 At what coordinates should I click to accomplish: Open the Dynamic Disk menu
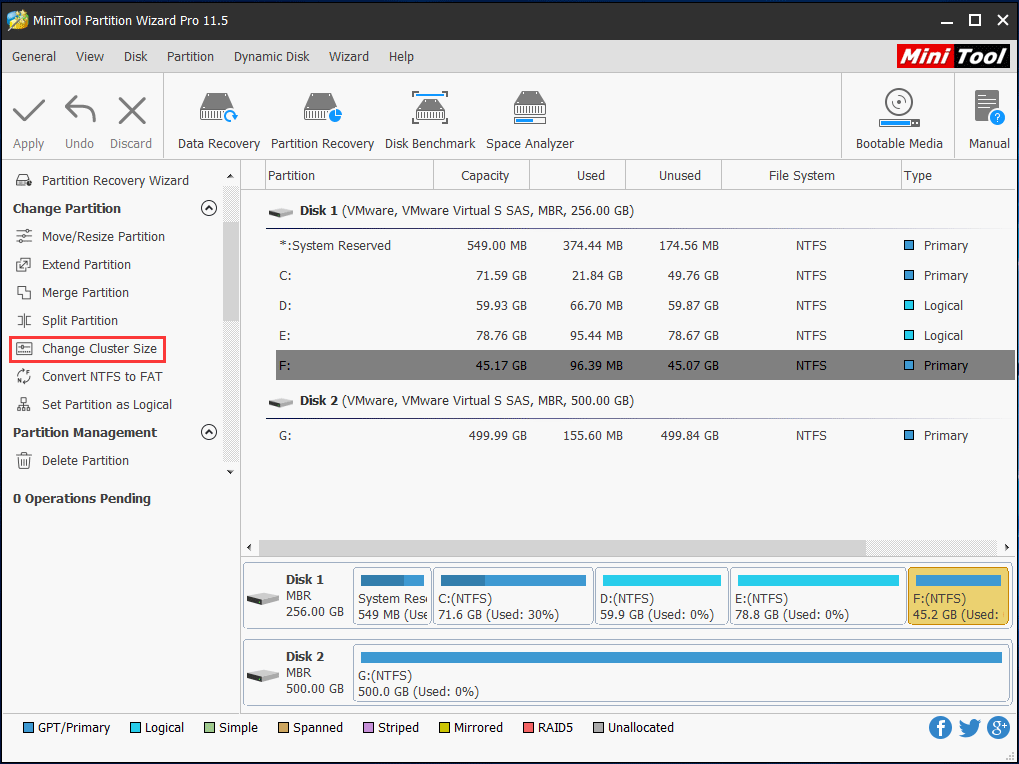[x=272, y=57]
